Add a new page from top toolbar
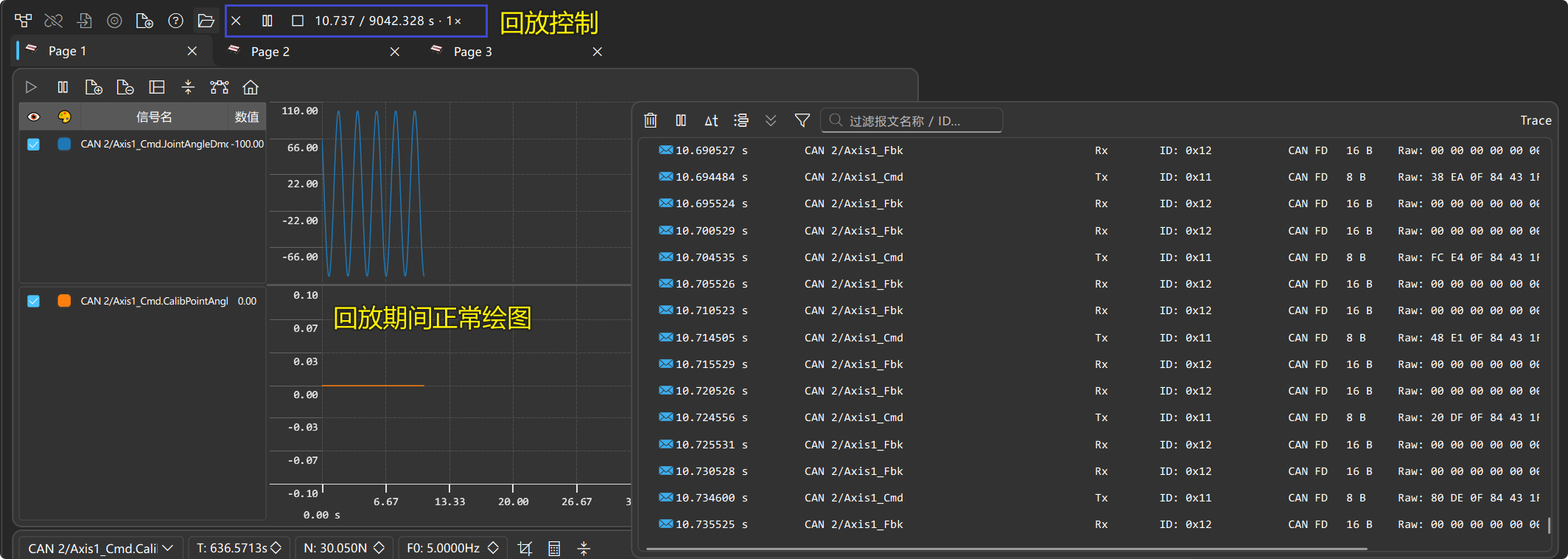 pos(144,21)
